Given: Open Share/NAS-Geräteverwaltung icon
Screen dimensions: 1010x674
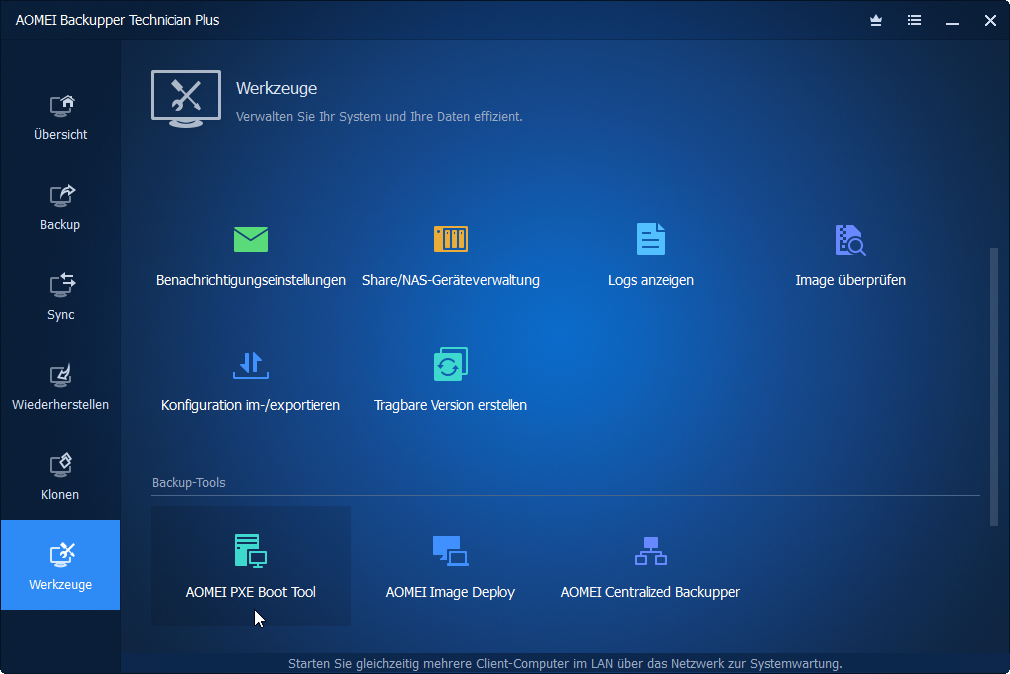Looking at the screenshot, I should pyautogui.click(x=451, y=239).
